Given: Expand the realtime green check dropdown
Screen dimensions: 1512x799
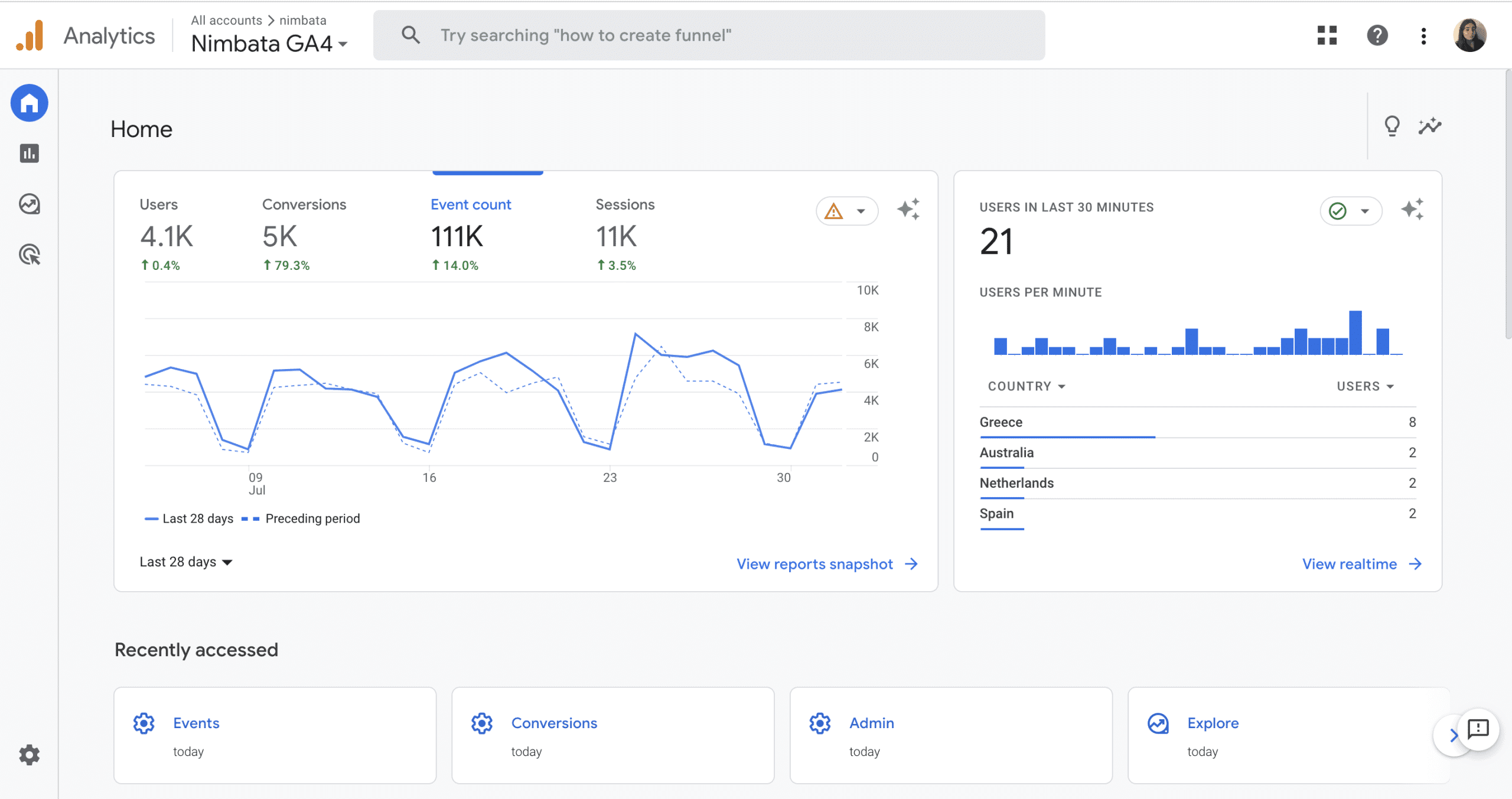Looking at the screenshot, I should click(1351, 211).
